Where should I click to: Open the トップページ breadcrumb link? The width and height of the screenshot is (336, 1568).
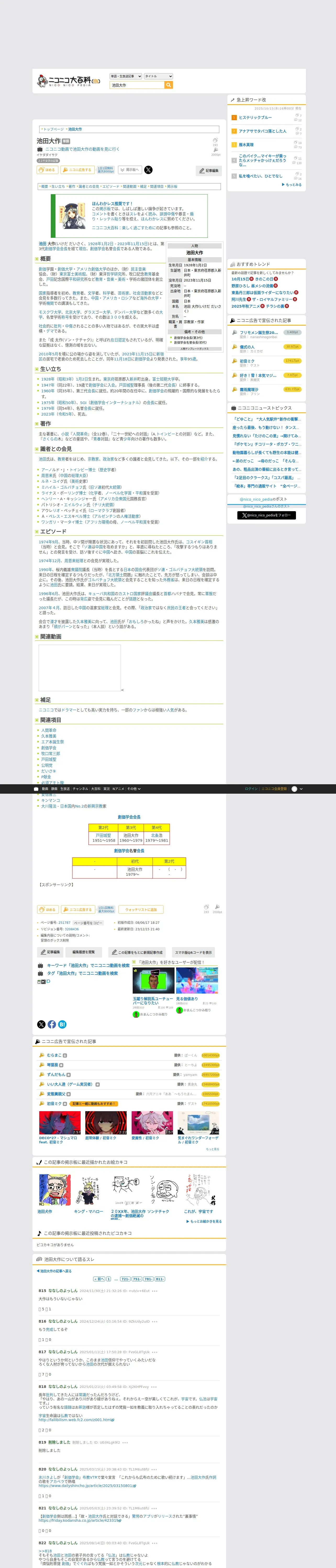pos(53,129)
